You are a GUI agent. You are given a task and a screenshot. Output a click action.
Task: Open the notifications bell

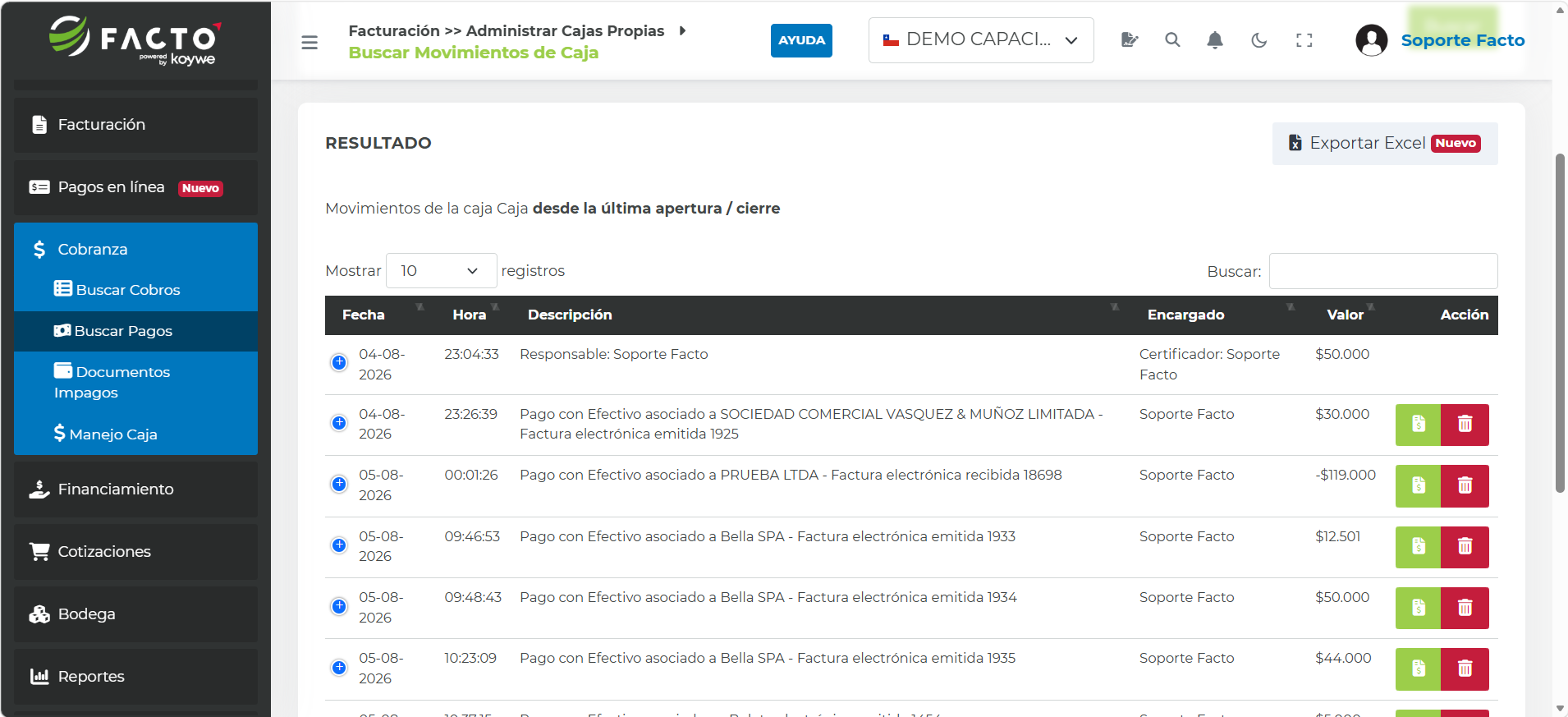[1215, 40]
